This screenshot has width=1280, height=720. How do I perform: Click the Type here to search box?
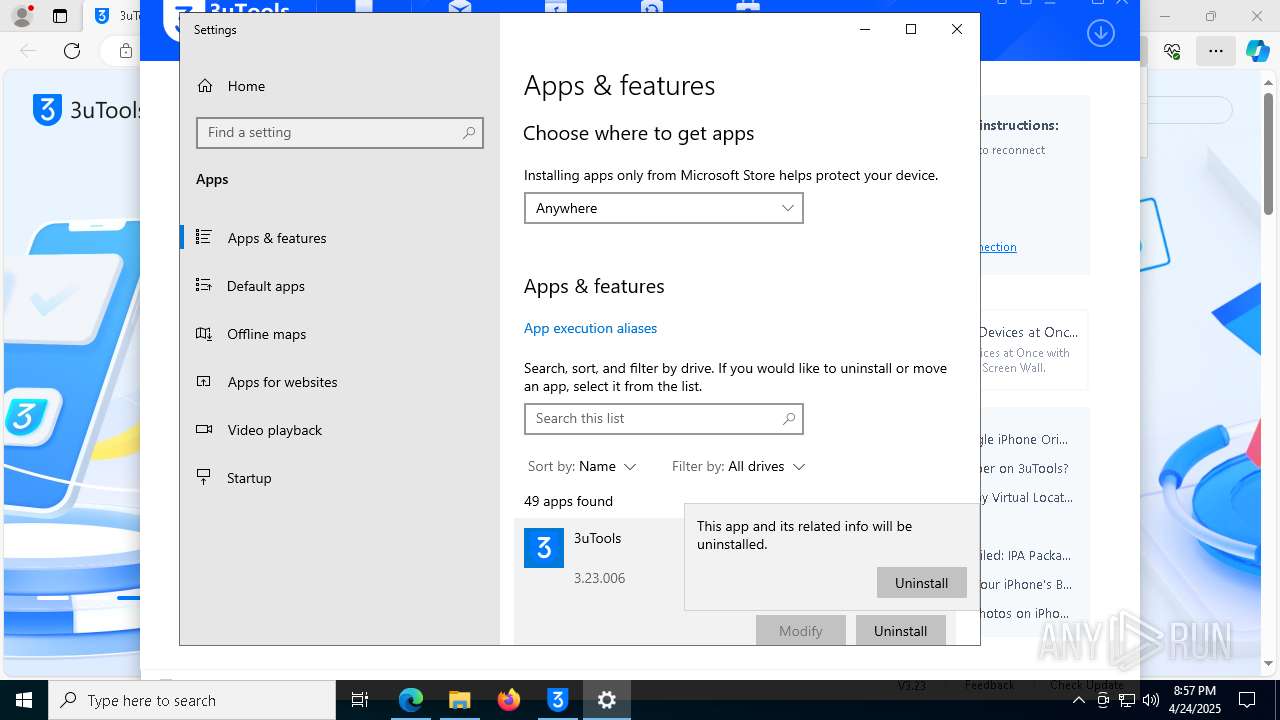[x=192, y=700]
